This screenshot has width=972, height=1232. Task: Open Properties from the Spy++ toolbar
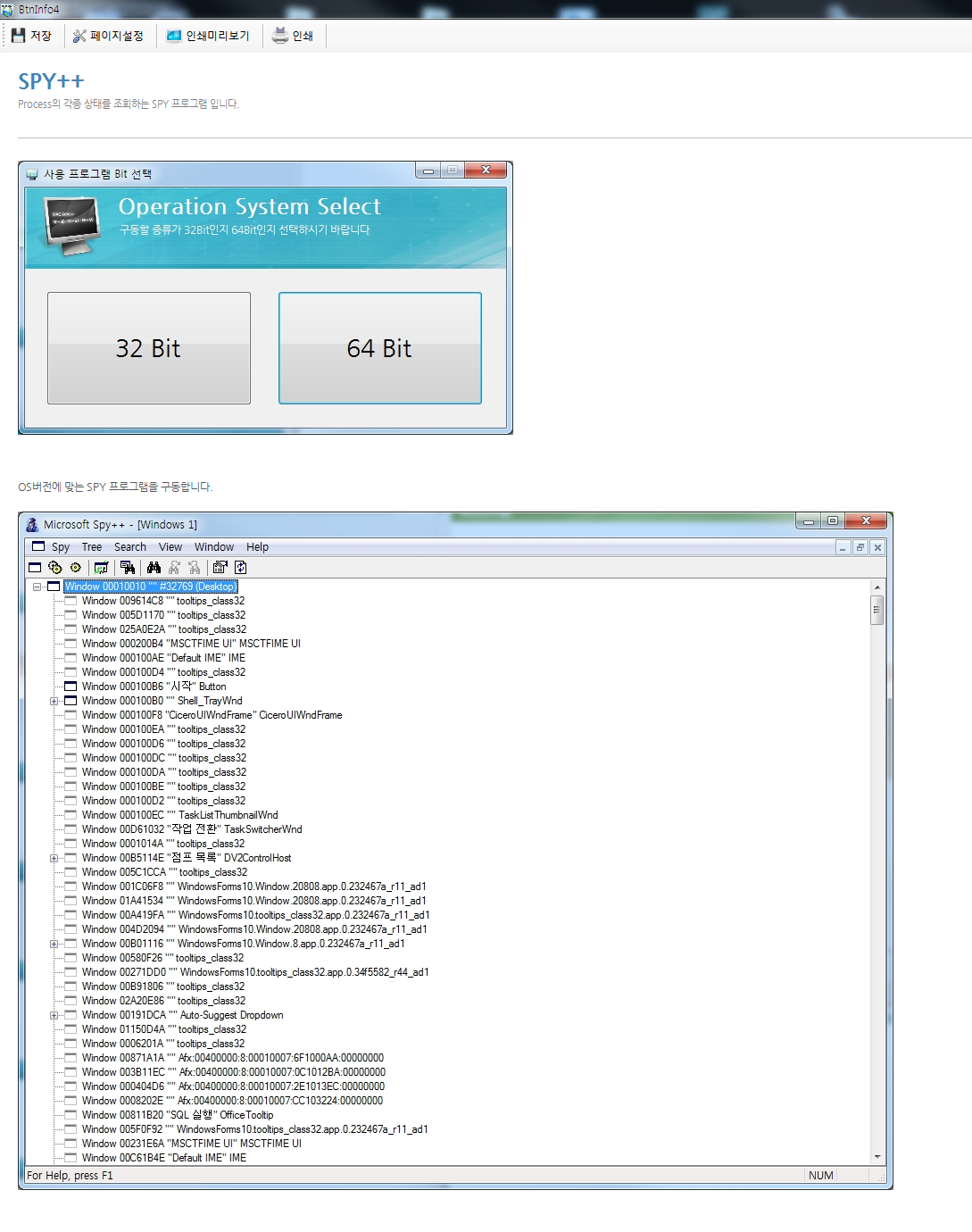[x=220, y=567]
